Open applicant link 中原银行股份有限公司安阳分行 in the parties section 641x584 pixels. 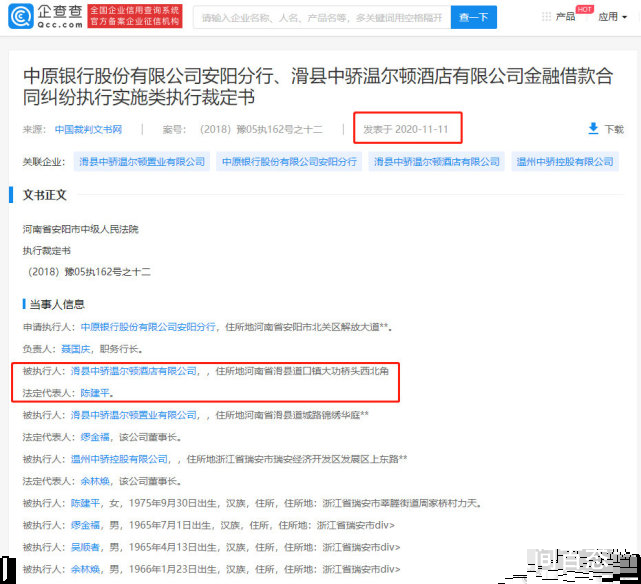tap(148, 327)
